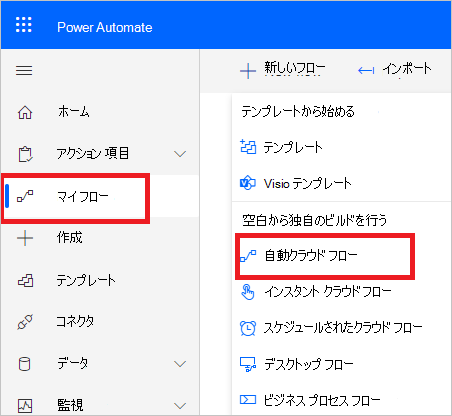Image resolution: width=452 pixels, height=416 pixels.
Task: Select アクション 項目 in sidebar
Action: (x=93, y=153)
